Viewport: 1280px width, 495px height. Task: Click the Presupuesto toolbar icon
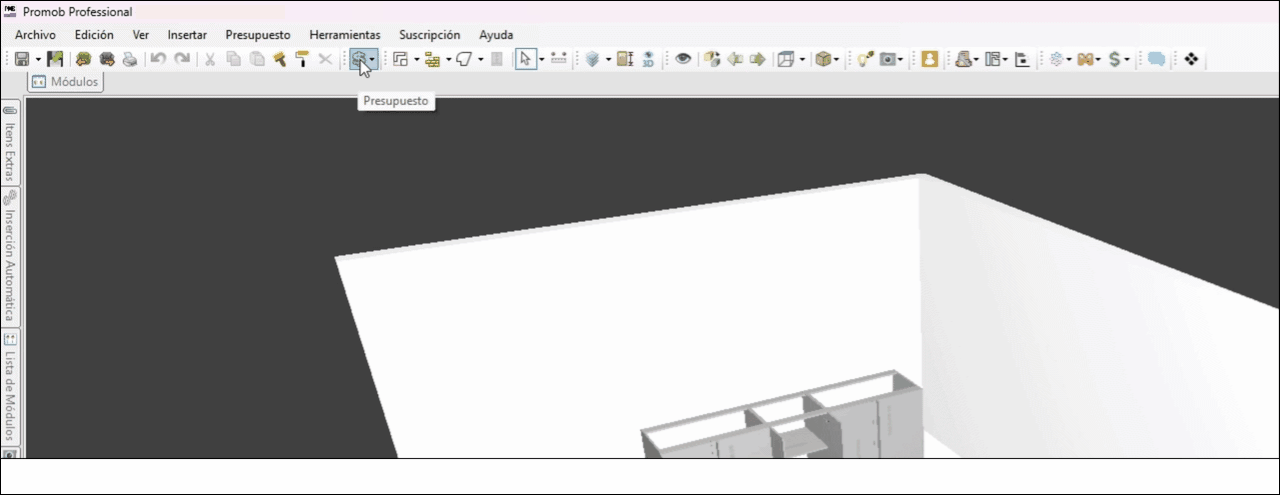pos(359,60)
